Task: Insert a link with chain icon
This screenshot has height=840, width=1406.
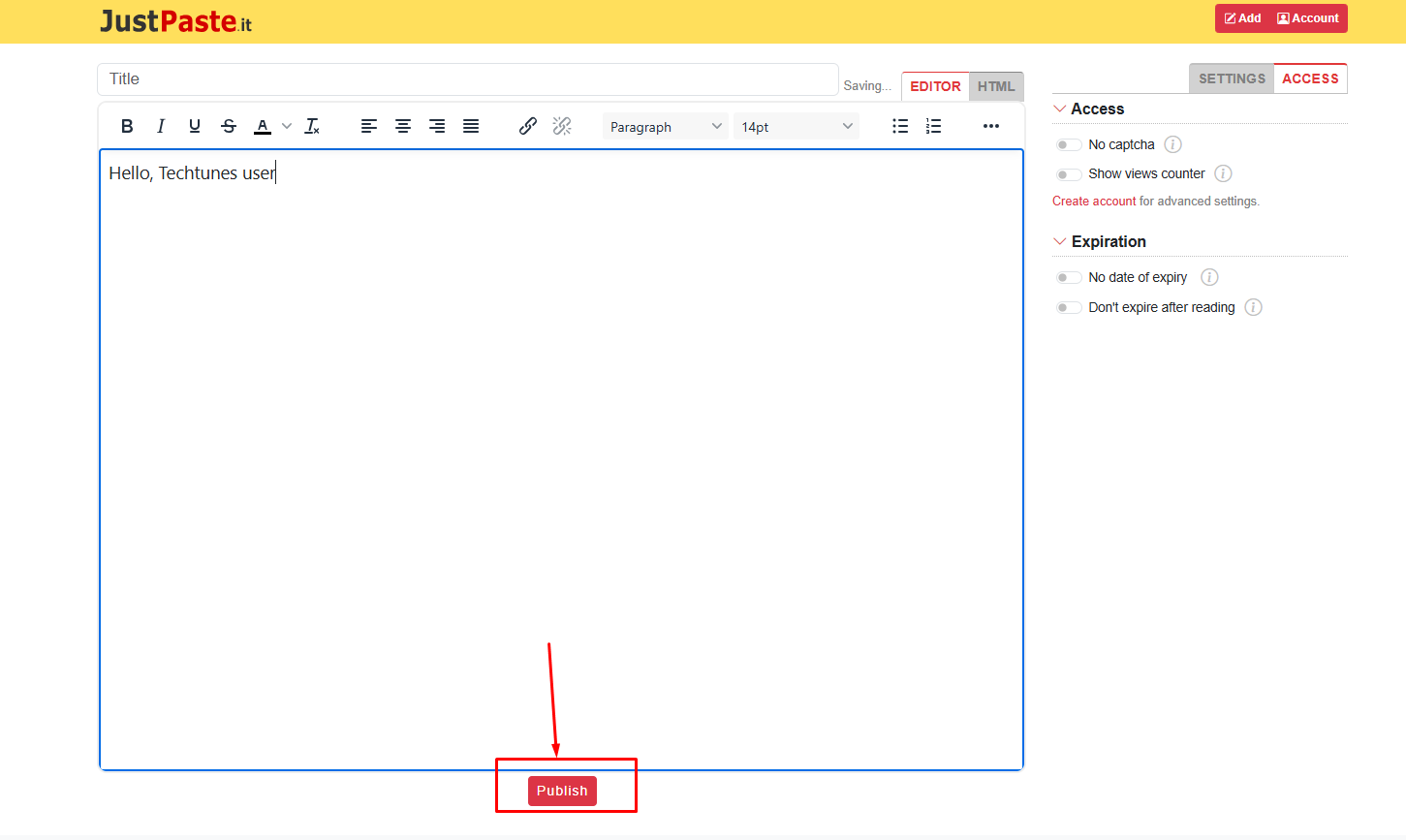Action: coord(528,126)
